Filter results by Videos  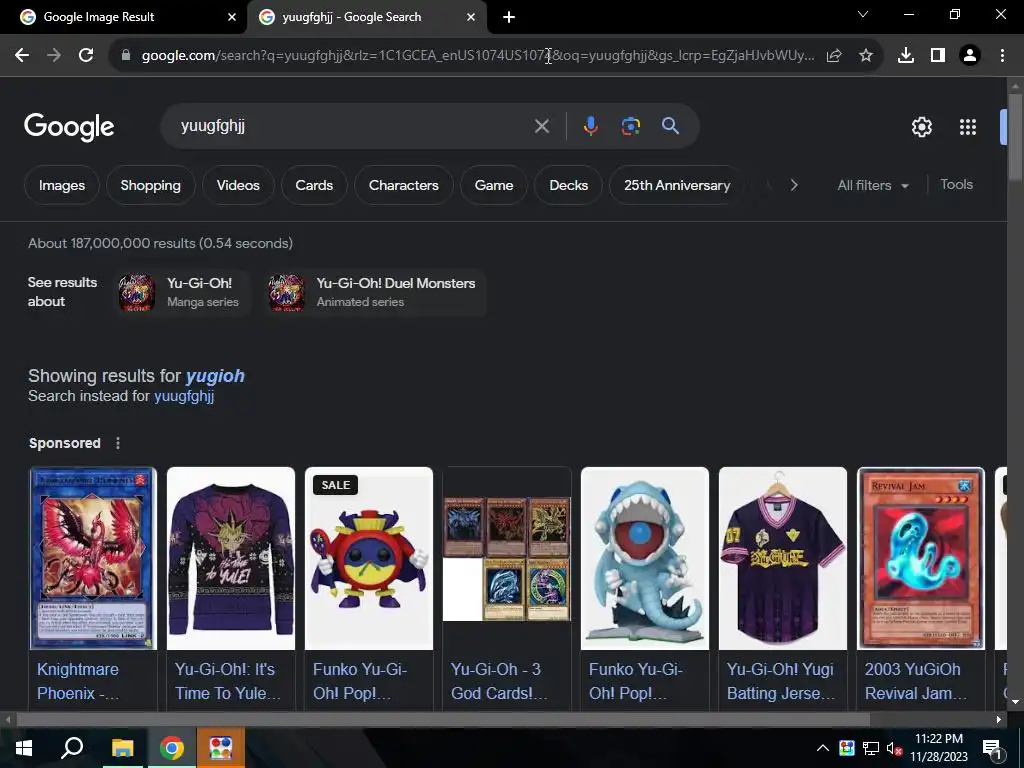coord(238,185)
